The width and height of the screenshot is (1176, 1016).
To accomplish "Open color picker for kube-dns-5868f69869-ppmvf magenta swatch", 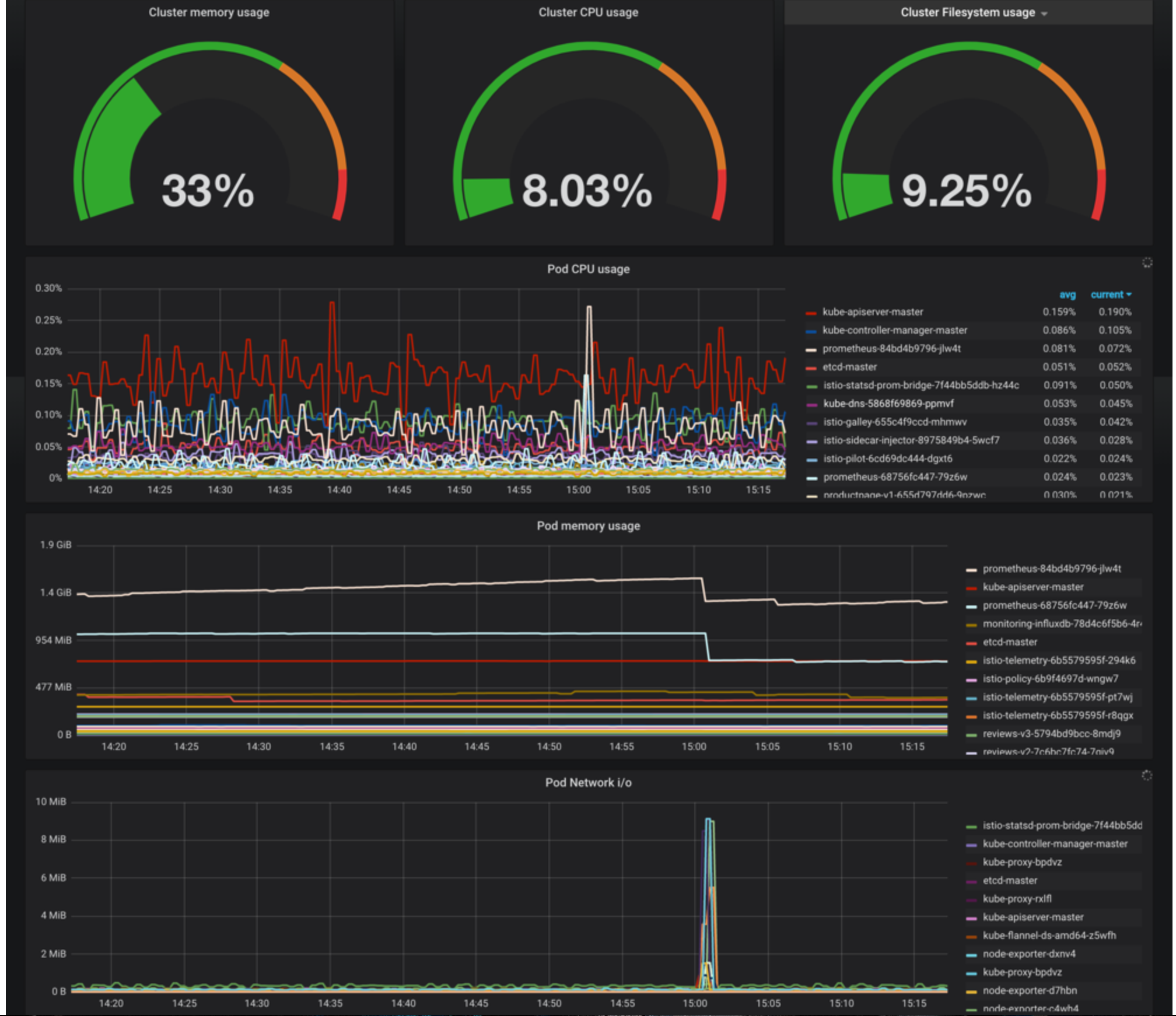I will (x=811, y=405).
